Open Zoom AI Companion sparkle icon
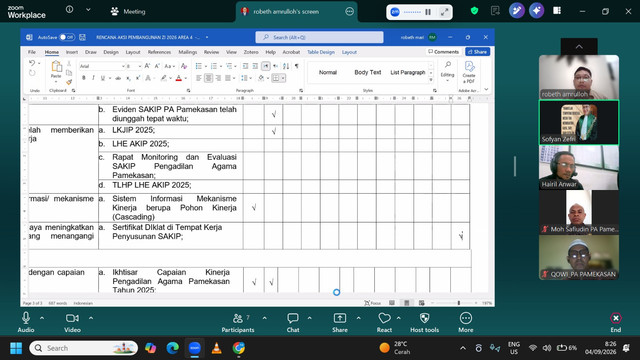Viewport: 640px width, 360px height. pyautogui.click(x=536, y=11)
